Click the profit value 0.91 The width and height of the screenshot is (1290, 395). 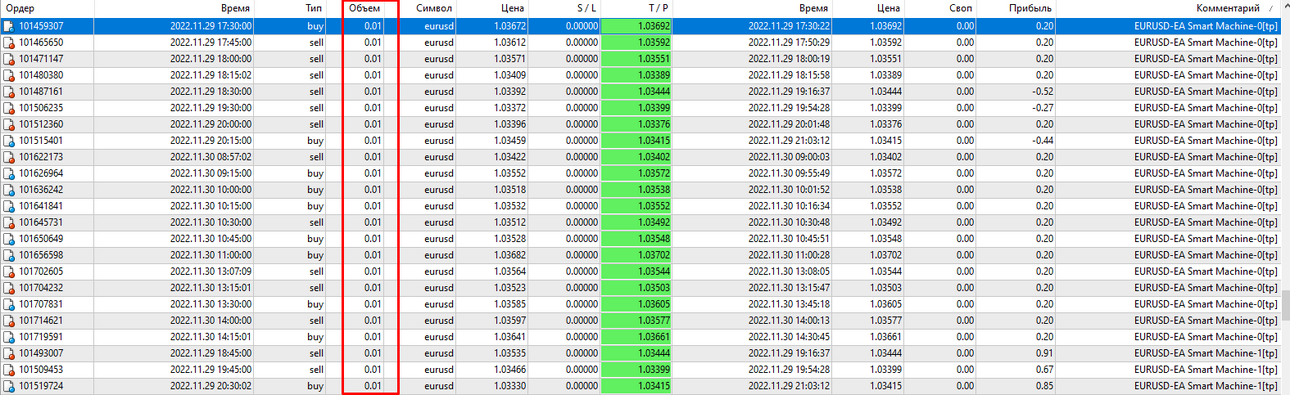pos(1045,353)
